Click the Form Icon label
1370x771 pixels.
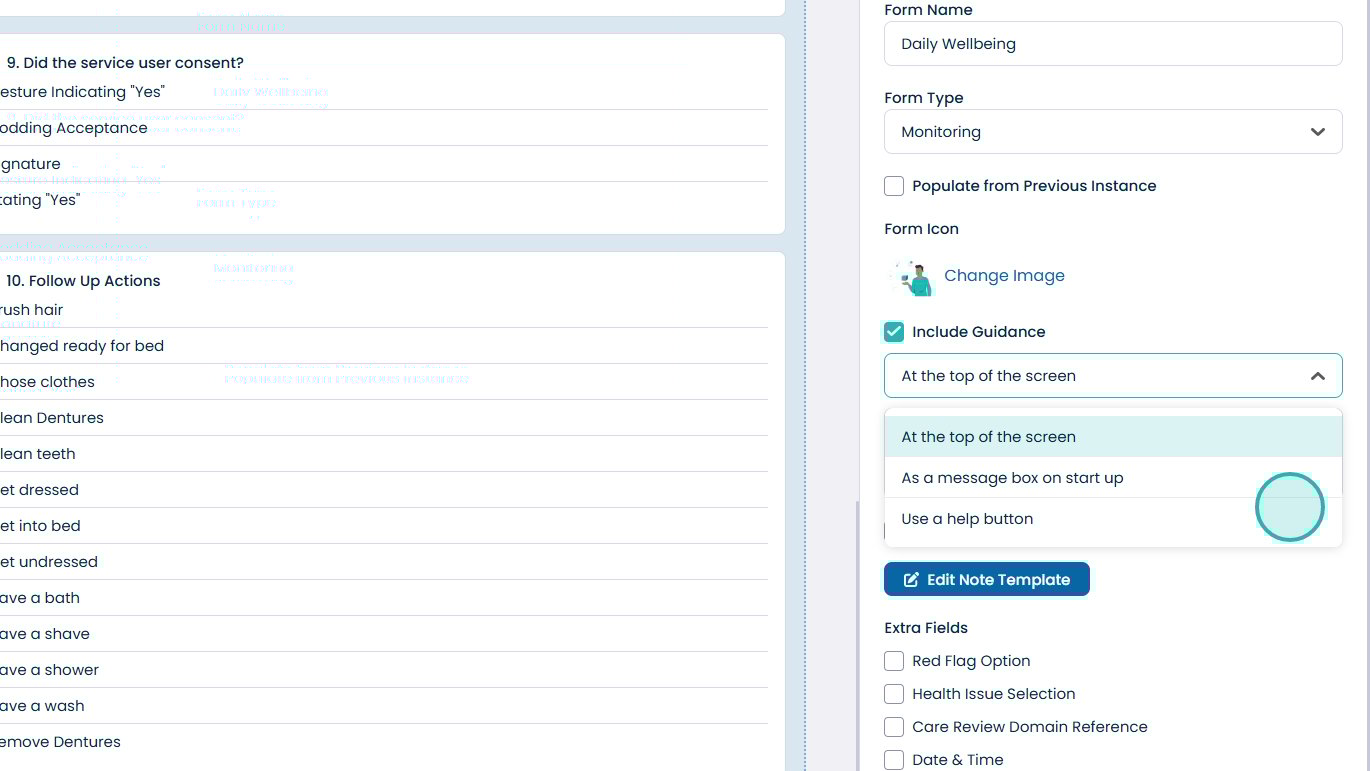pos(921,229)
